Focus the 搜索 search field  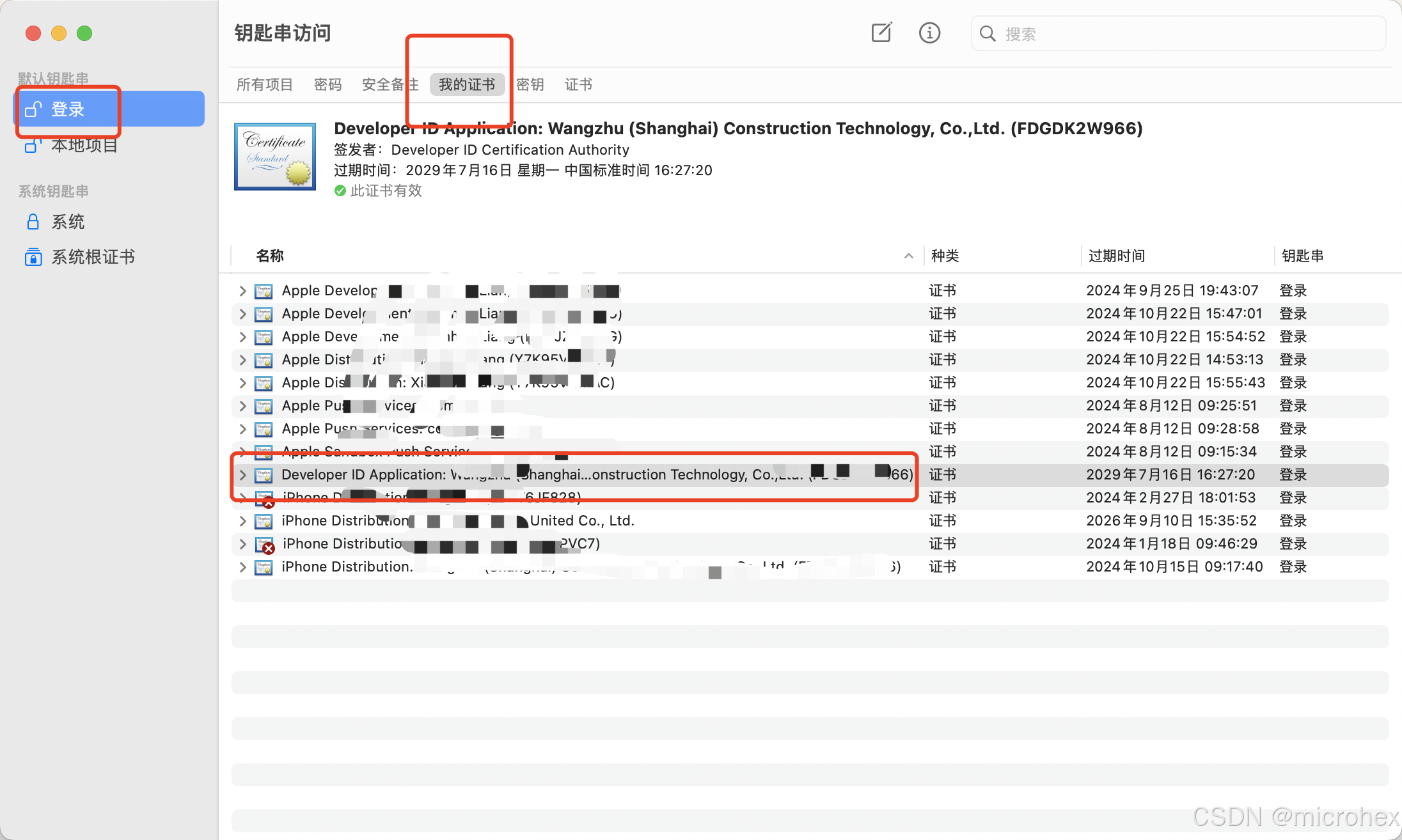(1178, 33)
